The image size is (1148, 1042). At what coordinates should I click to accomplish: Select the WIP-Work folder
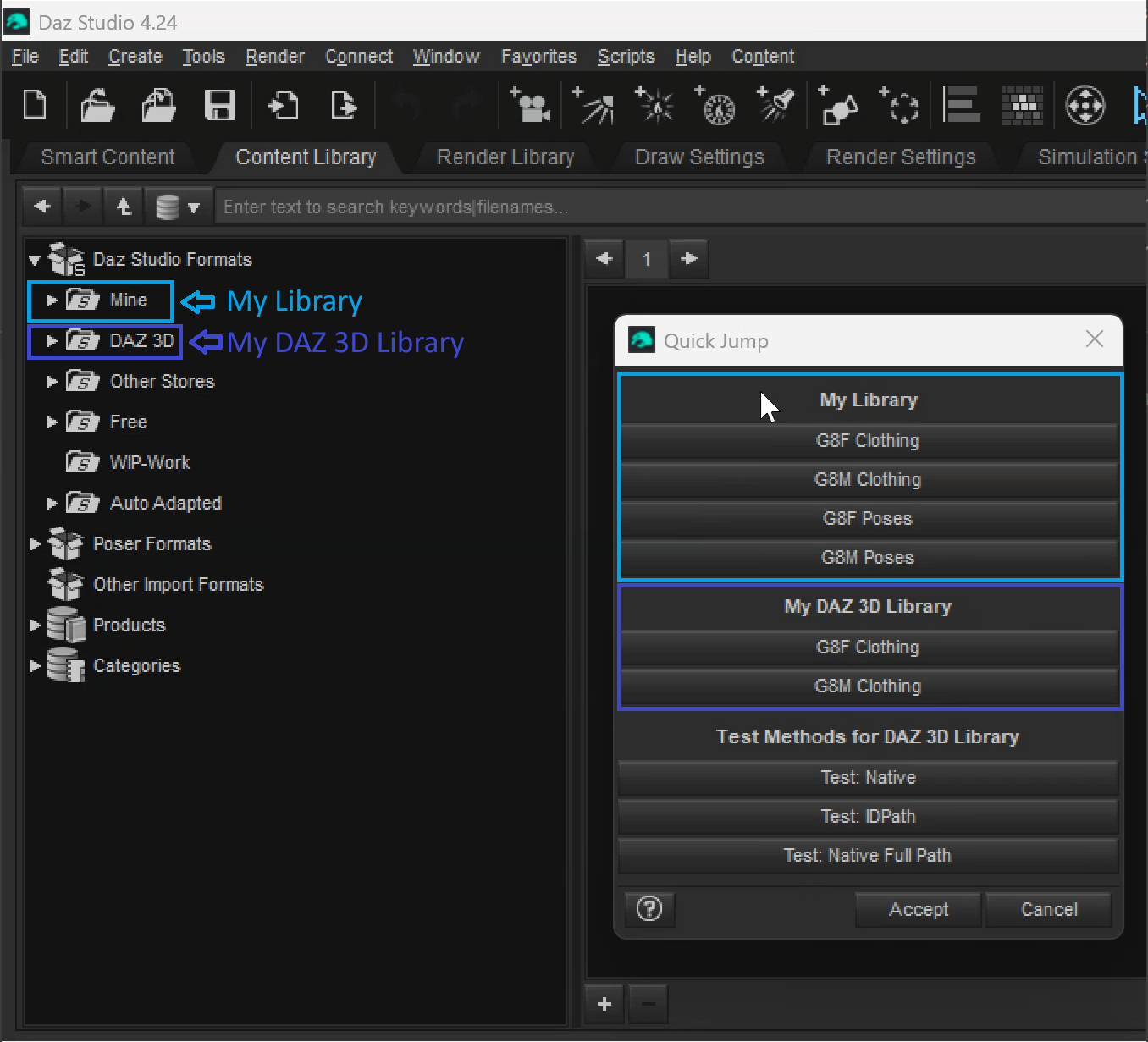(x=150, y=463)
